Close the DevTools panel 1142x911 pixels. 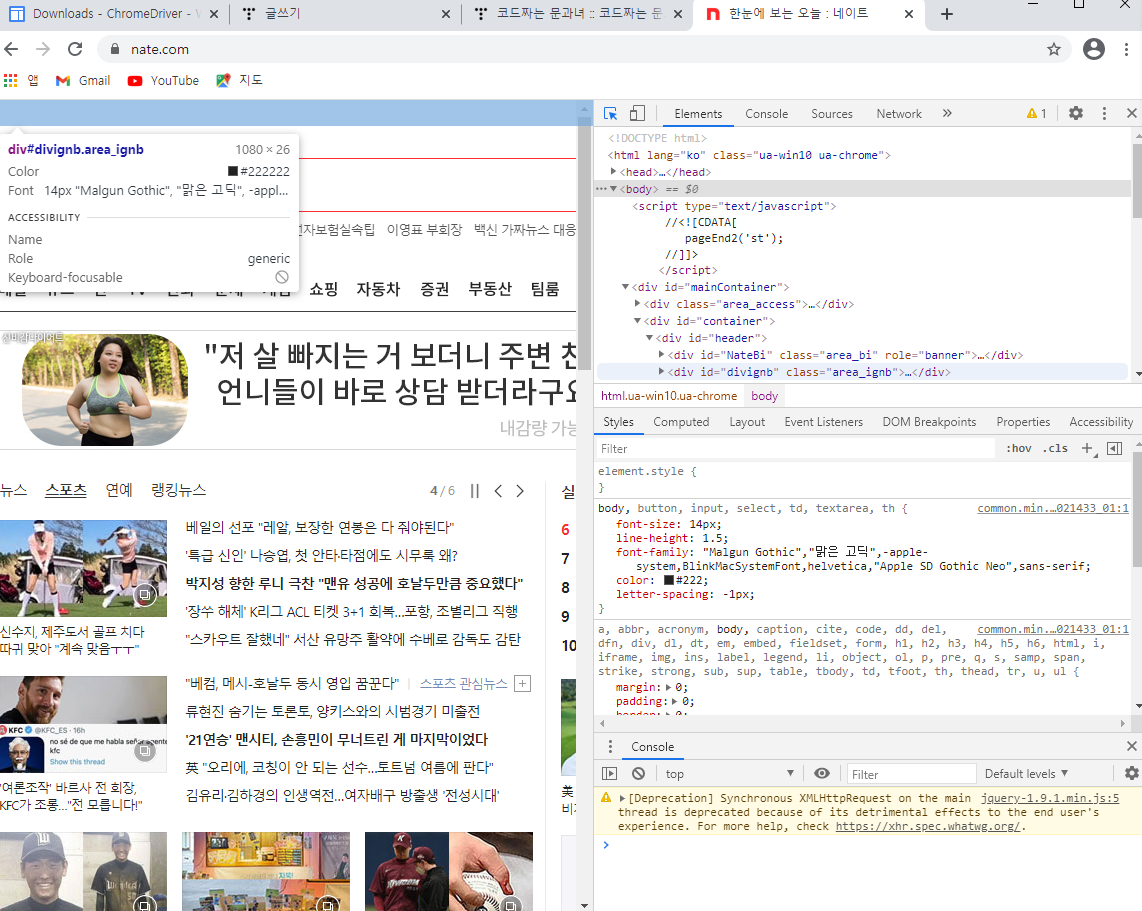[1131, 114]
